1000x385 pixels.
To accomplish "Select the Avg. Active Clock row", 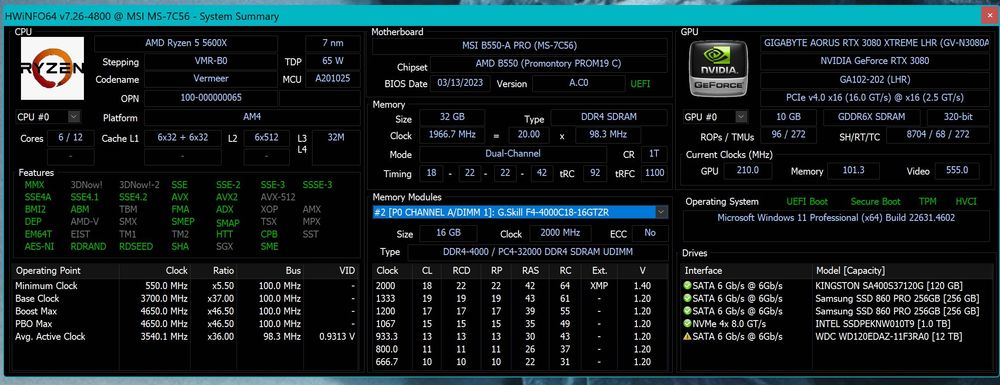I will (x=185, y=337).
